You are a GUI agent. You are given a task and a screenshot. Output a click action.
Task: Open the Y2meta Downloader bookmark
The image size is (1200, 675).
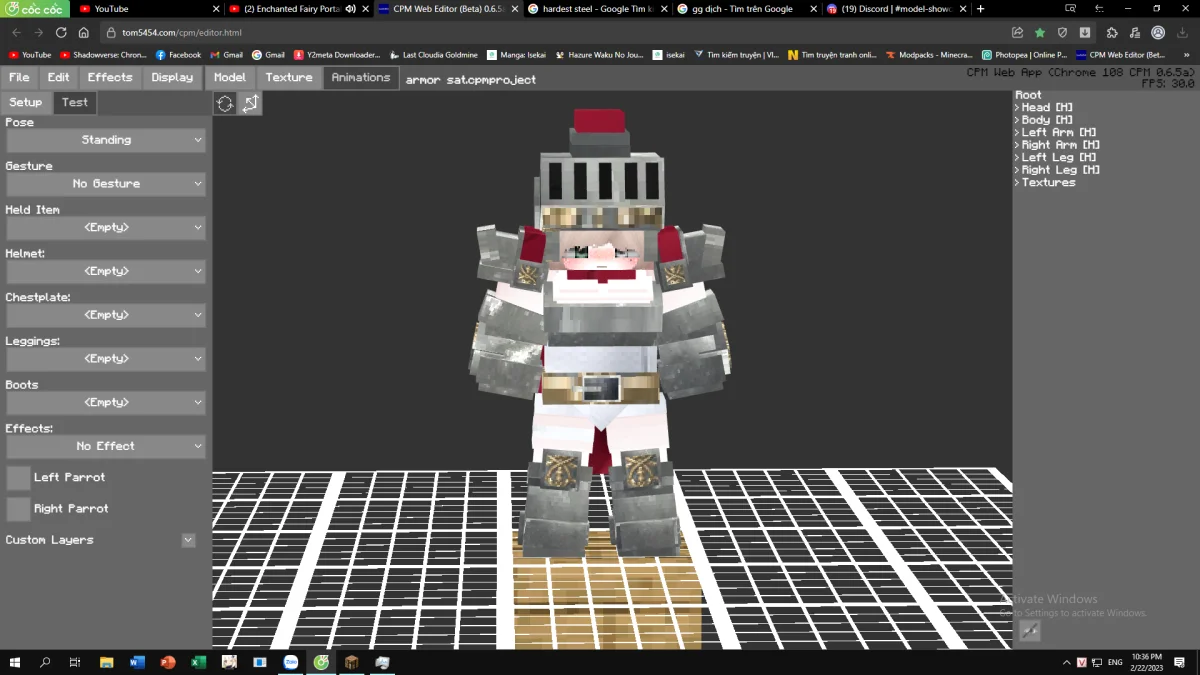coord(337,55)
